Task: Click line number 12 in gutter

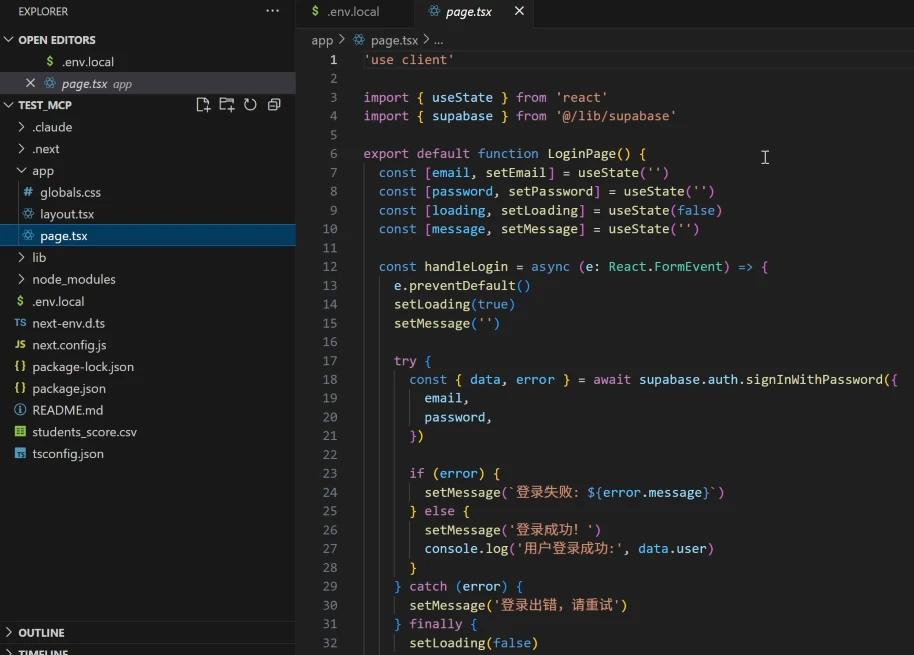Action: point(330,267)
